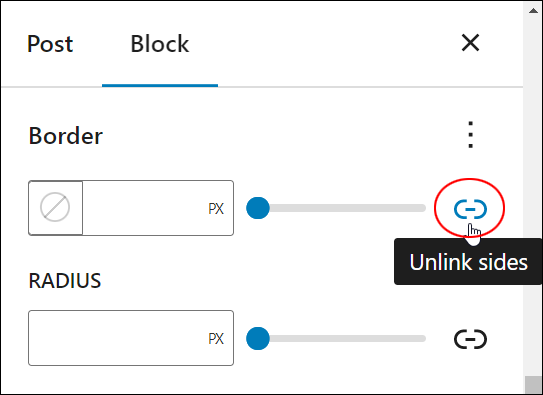Select the Block tab
Viewport: 543px width, 395px height.
pyautogui.click(x=160, y=44)
